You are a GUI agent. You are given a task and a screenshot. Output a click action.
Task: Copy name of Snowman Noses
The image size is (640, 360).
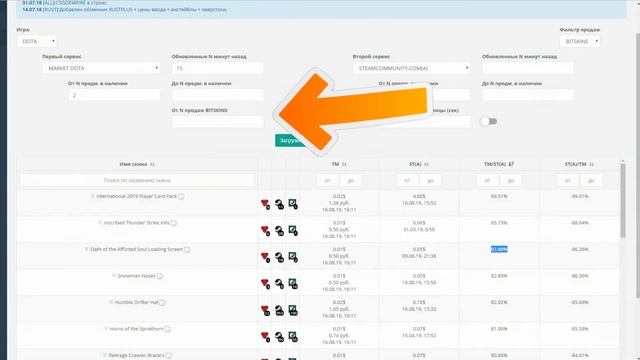click(x=160, y=276)
